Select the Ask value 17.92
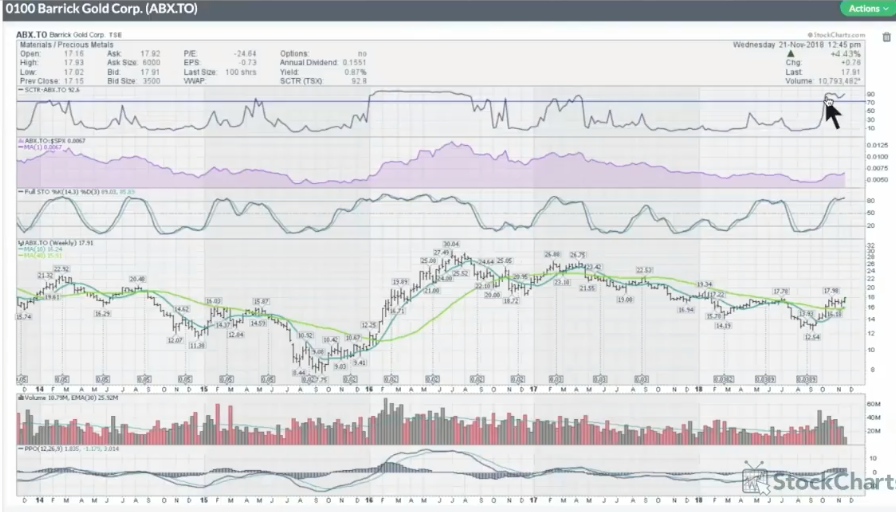 [150, 54]
